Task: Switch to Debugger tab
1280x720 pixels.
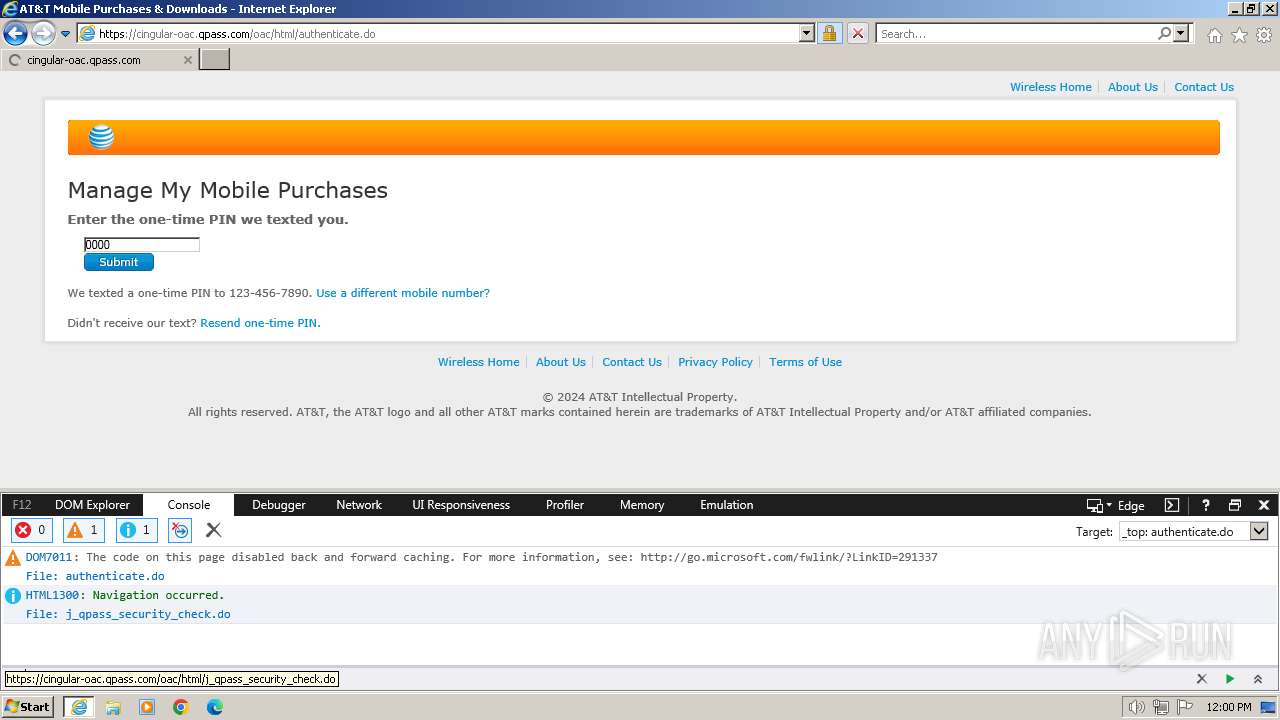Action: 279,505
